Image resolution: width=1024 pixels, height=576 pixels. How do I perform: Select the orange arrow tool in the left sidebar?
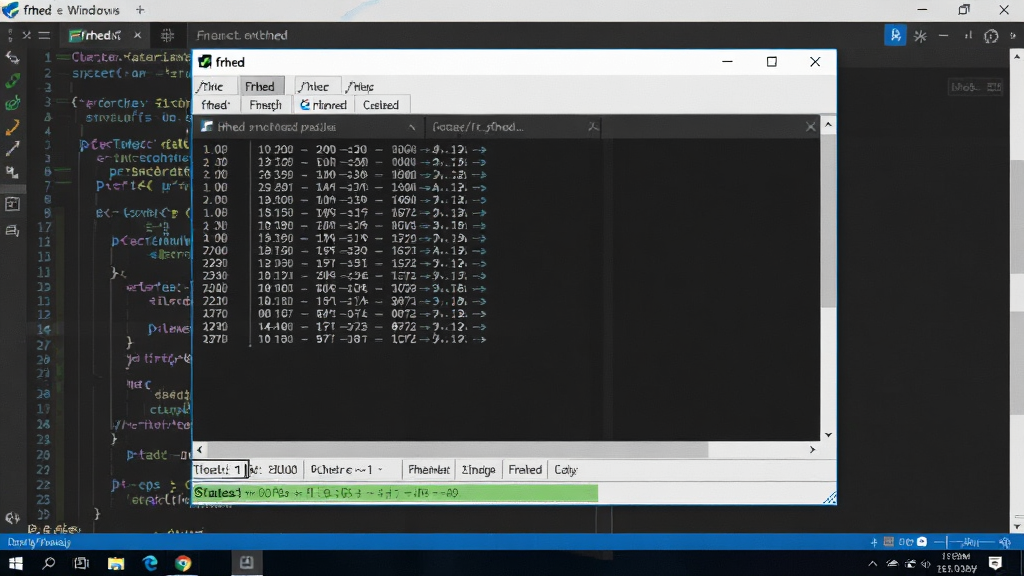[12, 127]
